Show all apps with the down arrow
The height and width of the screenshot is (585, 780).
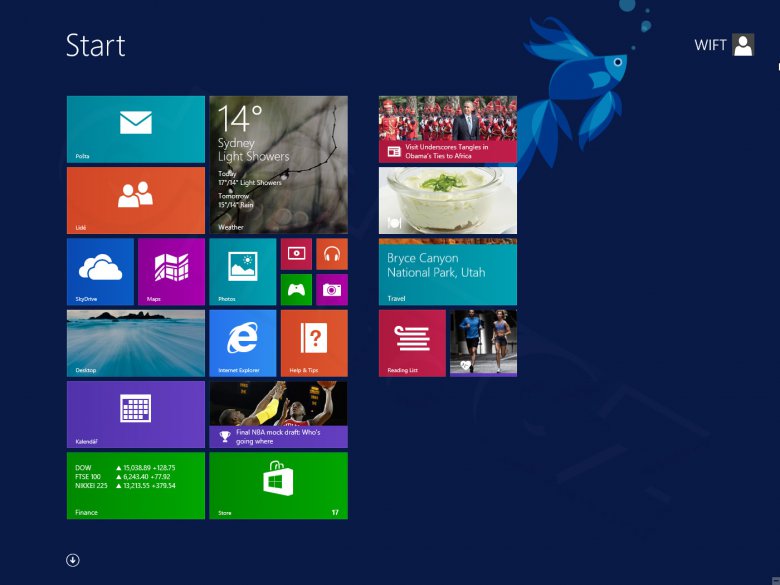73,560
